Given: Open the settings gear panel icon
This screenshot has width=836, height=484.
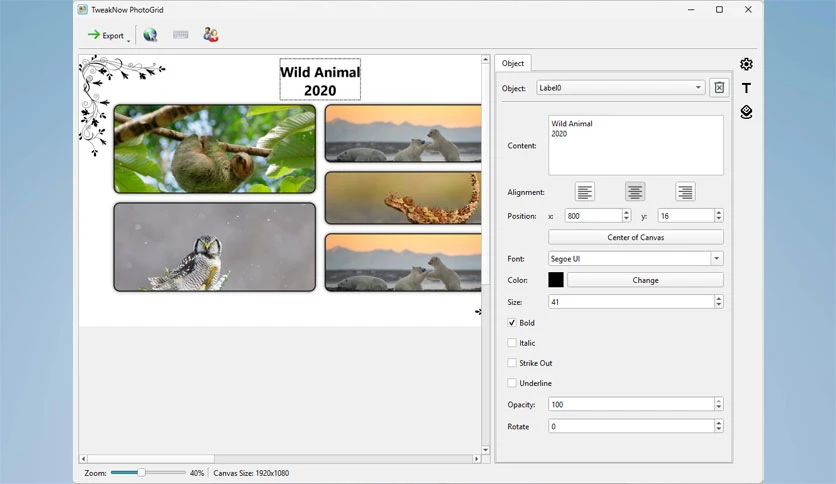Looking at the screenshot, I should [x=746, y=64].
